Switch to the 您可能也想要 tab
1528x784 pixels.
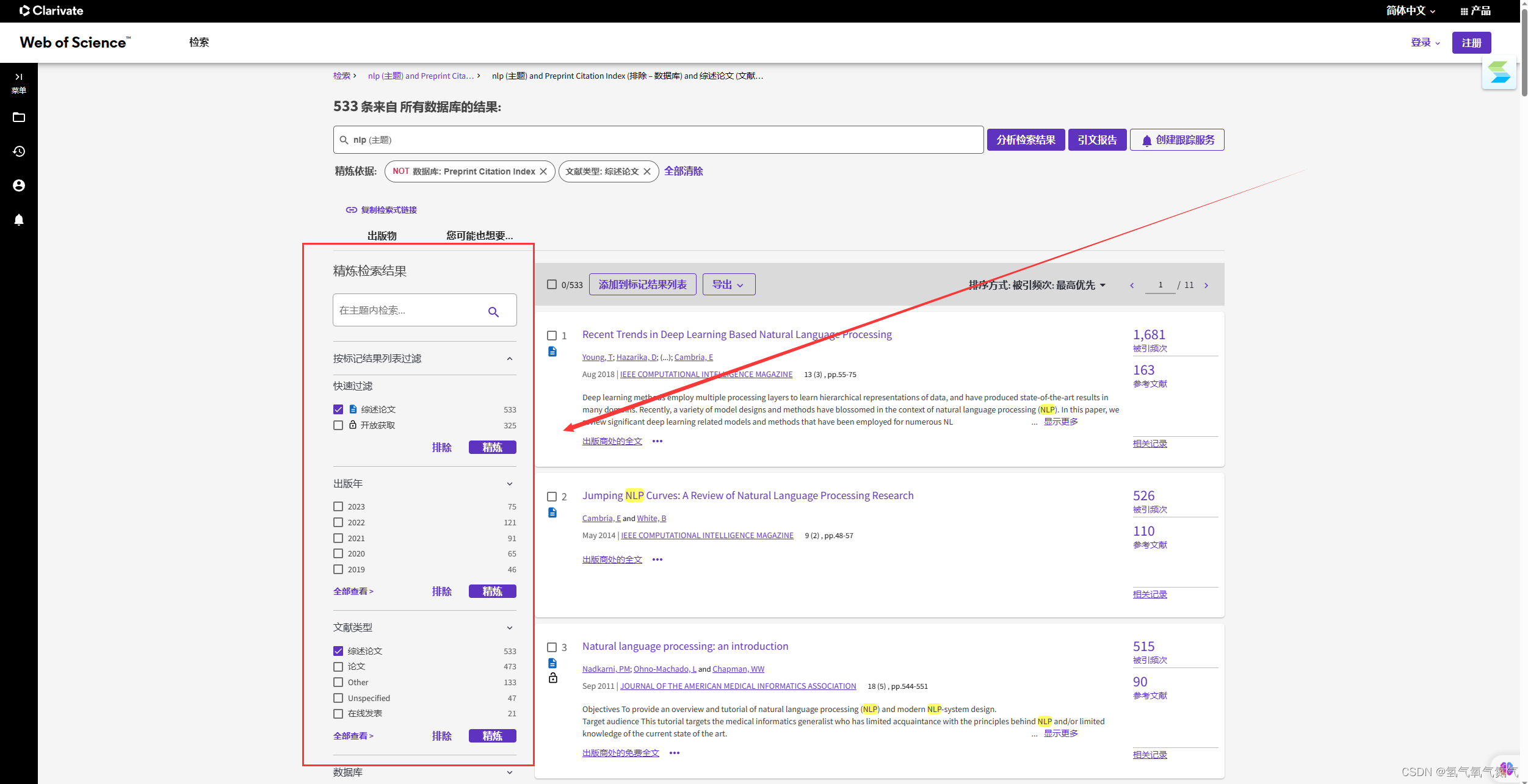pos(479,236)
